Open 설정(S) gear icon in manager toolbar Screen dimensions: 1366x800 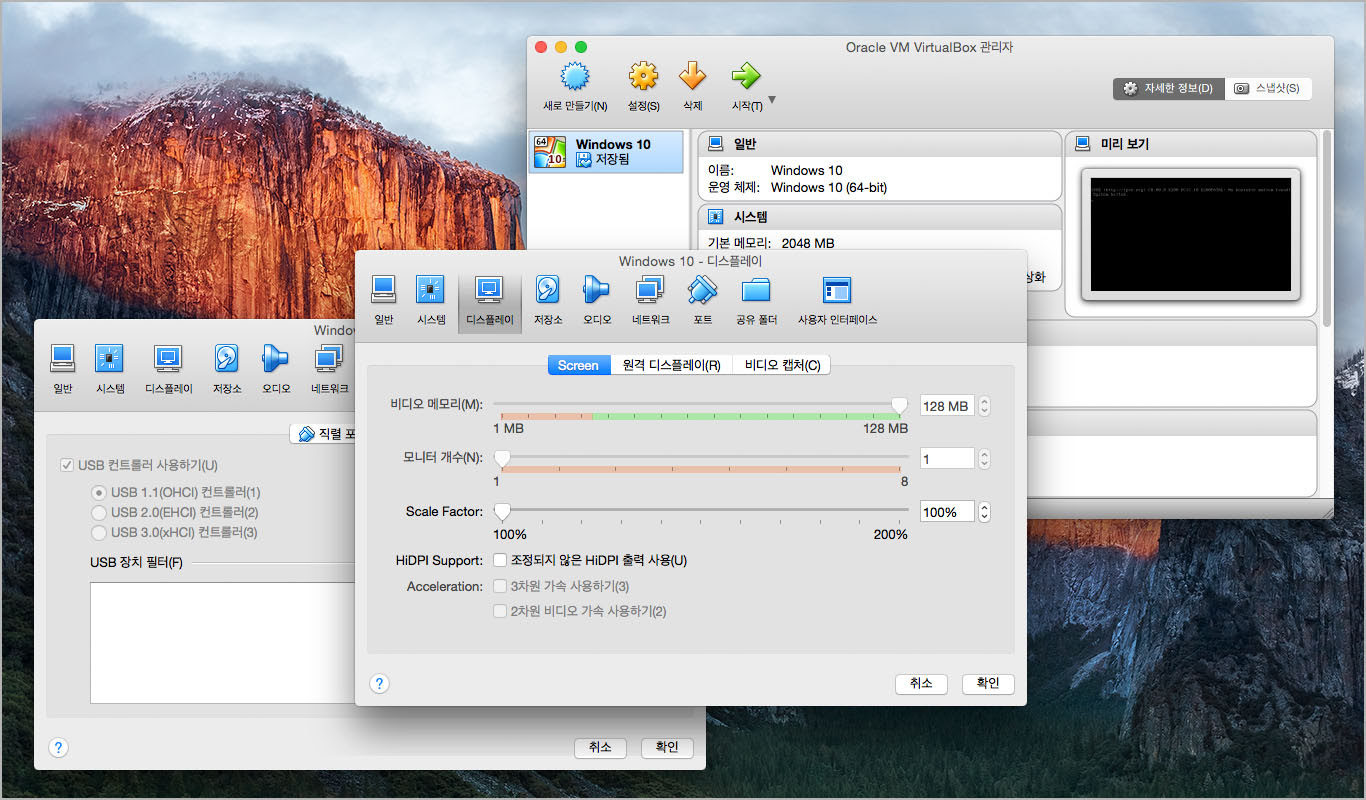coord(643,76)
